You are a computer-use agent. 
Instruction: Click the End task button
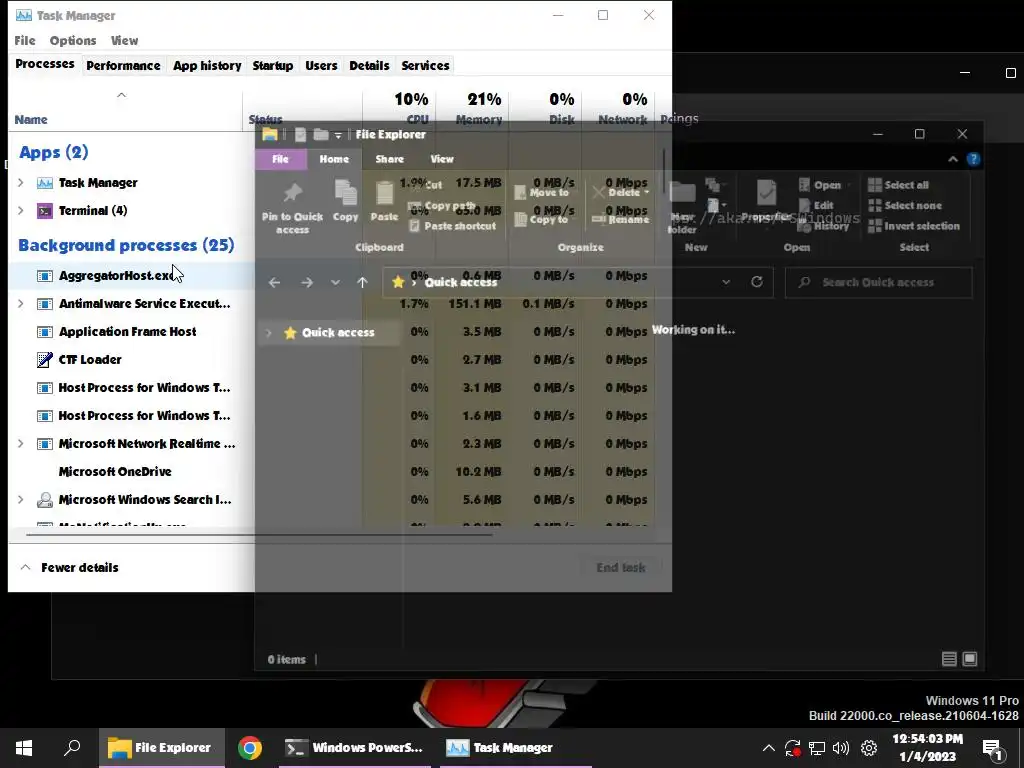click(x=620, y=568)
